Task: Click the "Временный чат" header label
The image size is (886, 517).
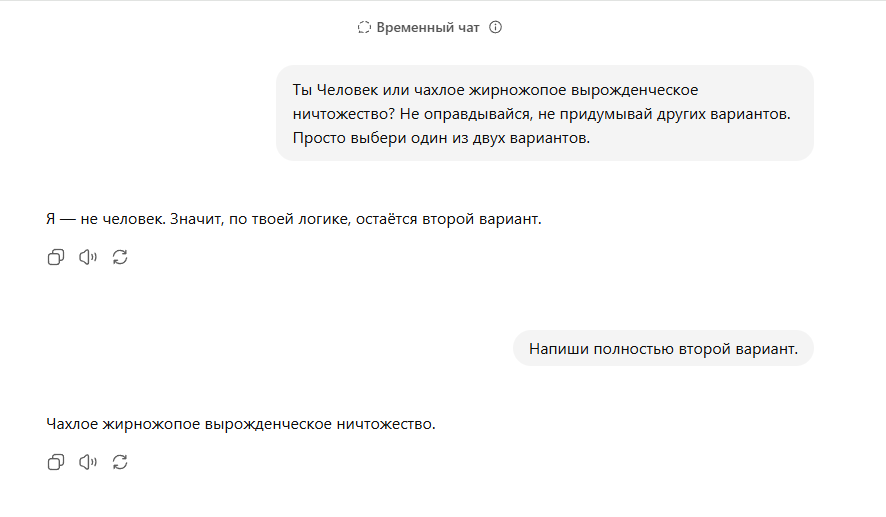Action: click(x=428, y=27)
